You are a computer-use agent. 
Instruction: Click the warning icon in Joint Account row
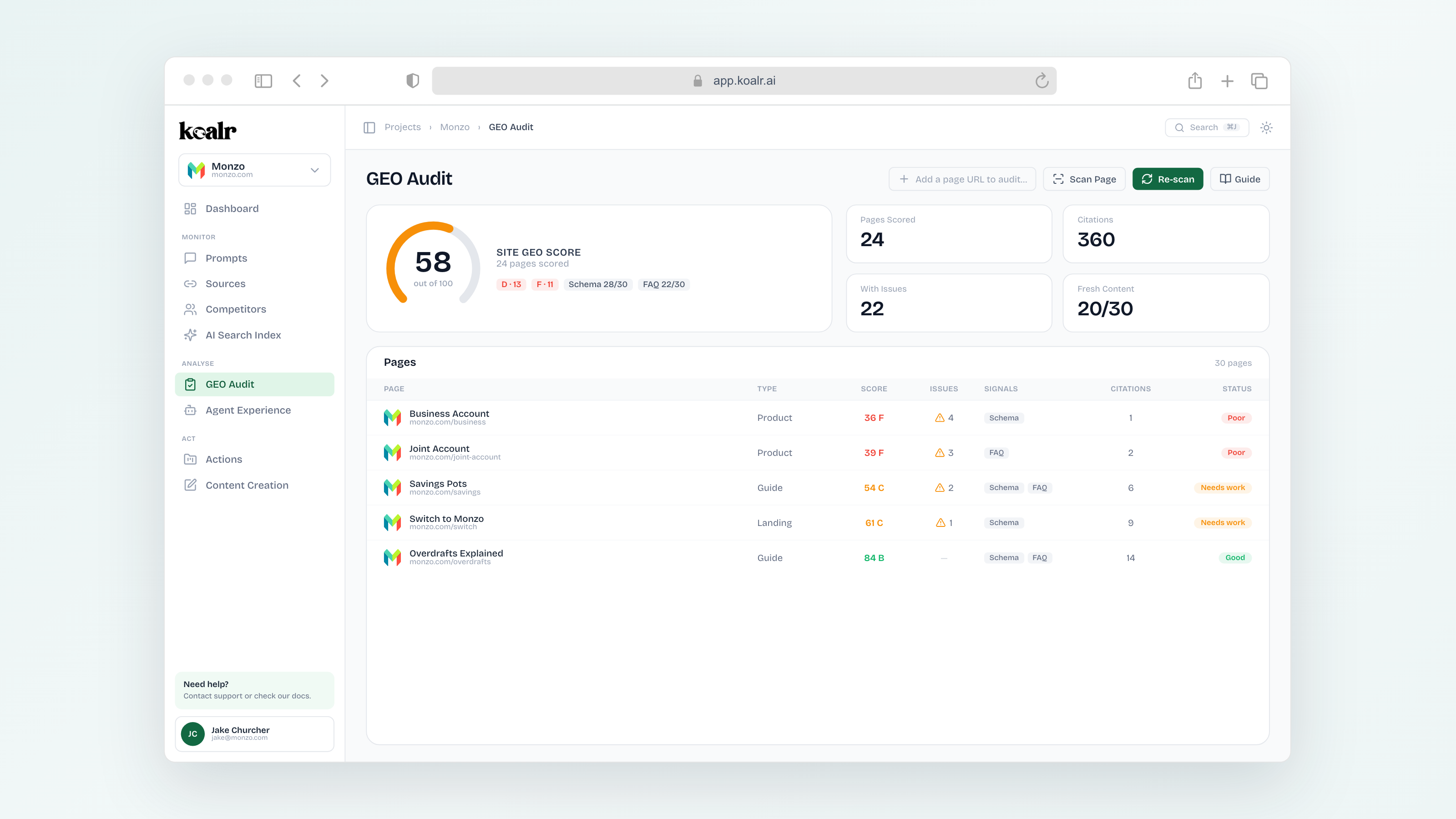pyautogui.click(x=940, y=453)
